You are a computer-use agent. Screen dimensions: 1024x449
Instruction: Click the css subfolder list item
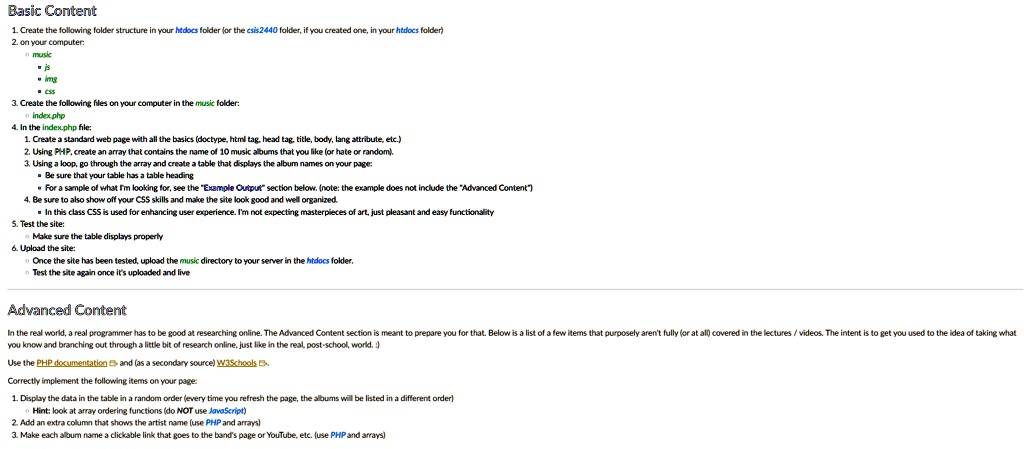(x=50, y=91)
